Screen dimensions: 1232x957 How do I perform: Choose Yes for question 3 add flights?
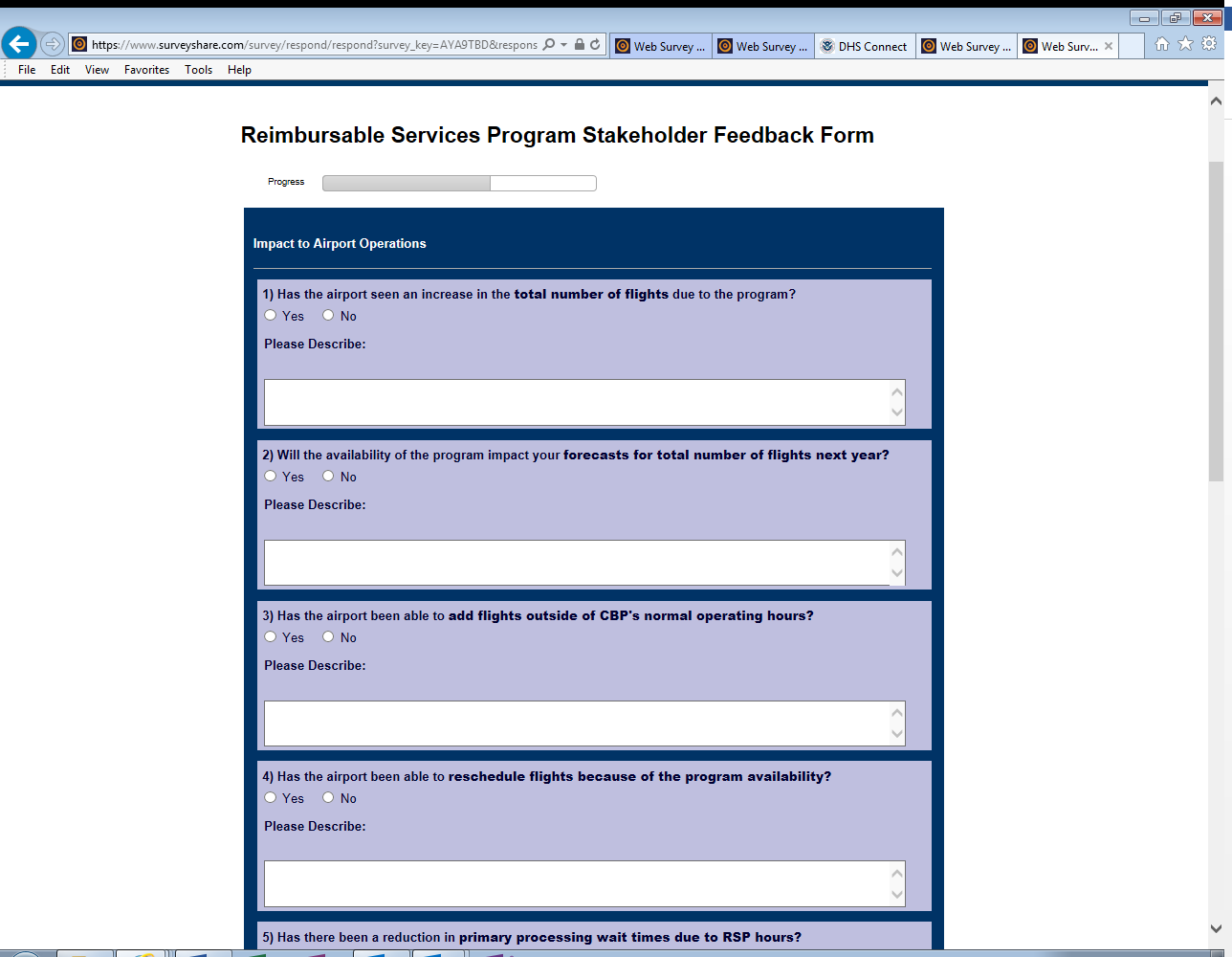pos(271,637)
